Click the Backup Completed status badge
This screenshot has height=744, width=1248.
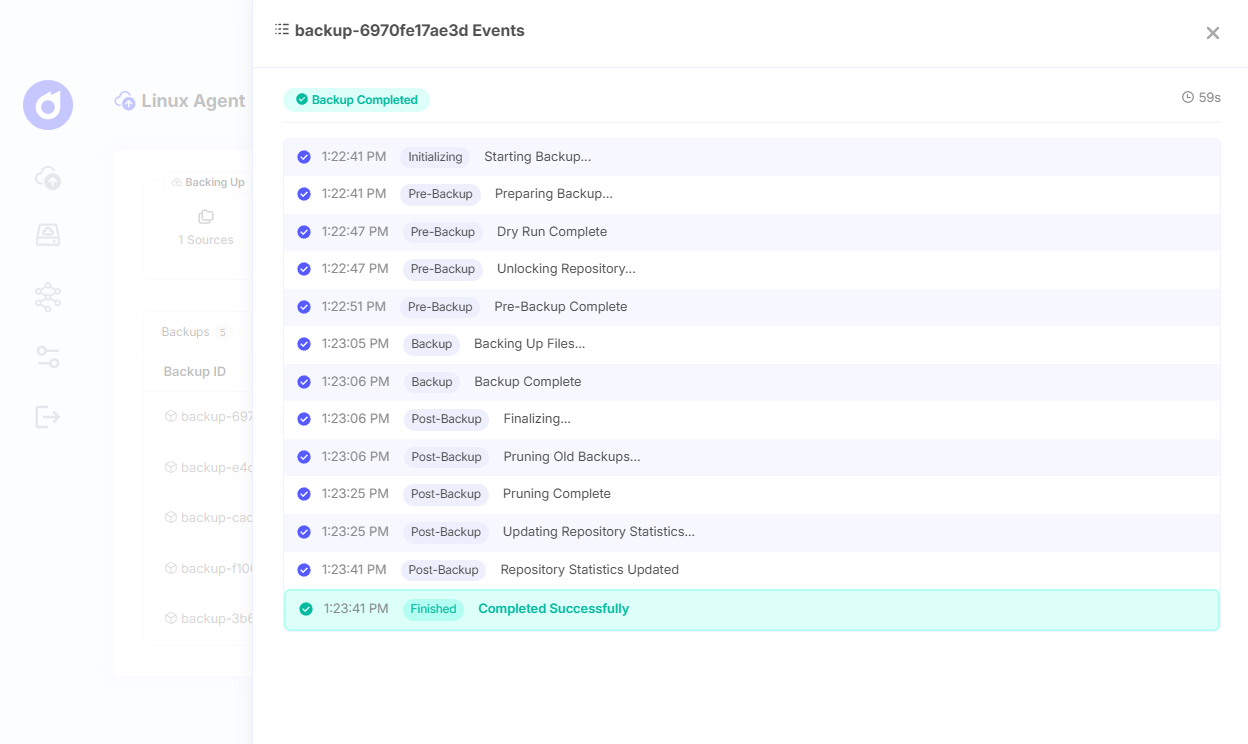pos(356,100)
